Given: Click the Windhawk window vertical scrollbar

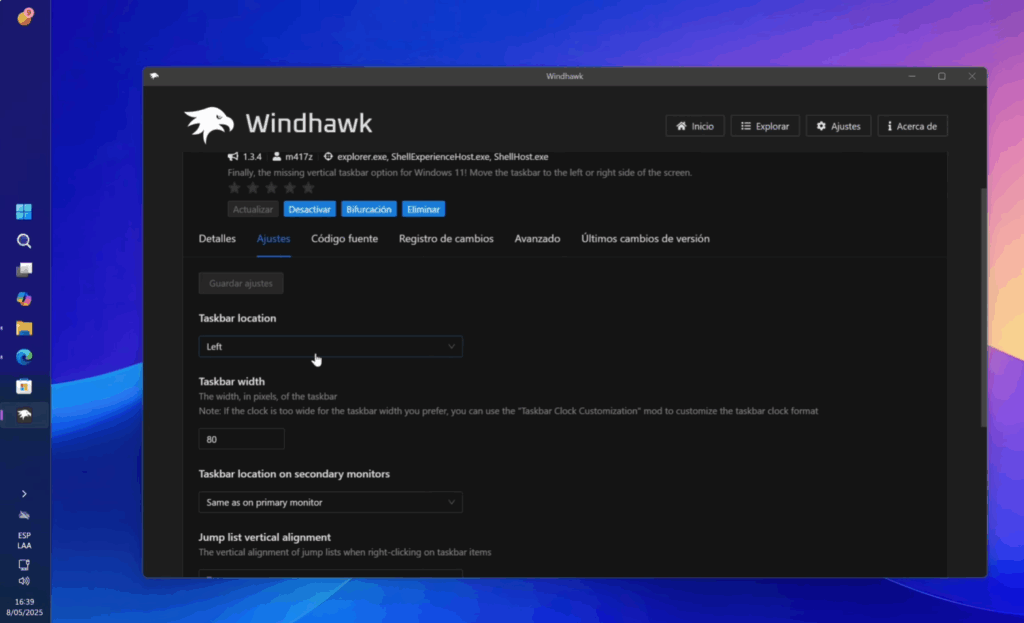Looking at the screenshot, I should point(984,307).
